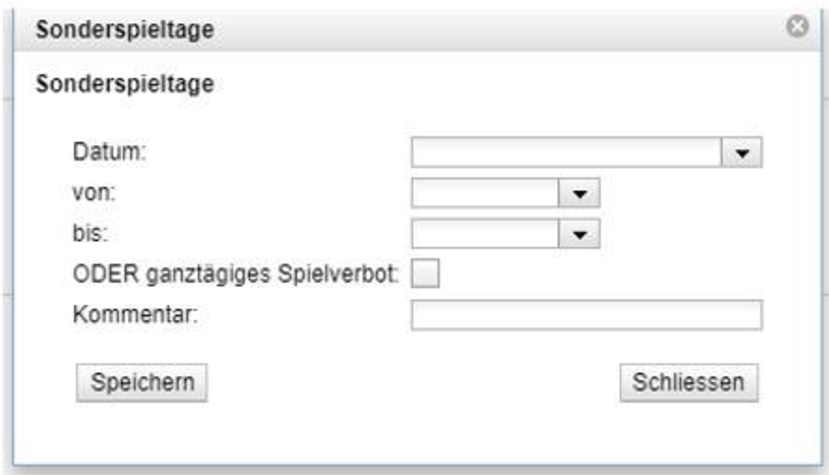Close the Sonderspieltage dialog with the X icon
The image size is (829, 475).
pyautogui.click(x=797, y=31)
